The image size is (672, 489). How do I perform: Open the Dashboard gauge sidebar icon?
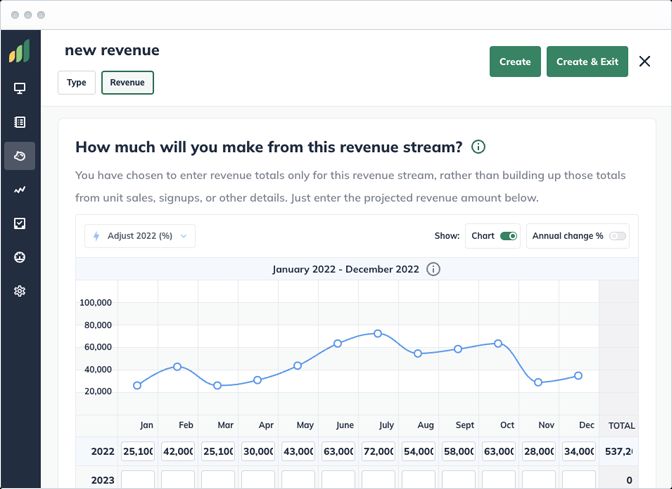[x=19, y=257]
